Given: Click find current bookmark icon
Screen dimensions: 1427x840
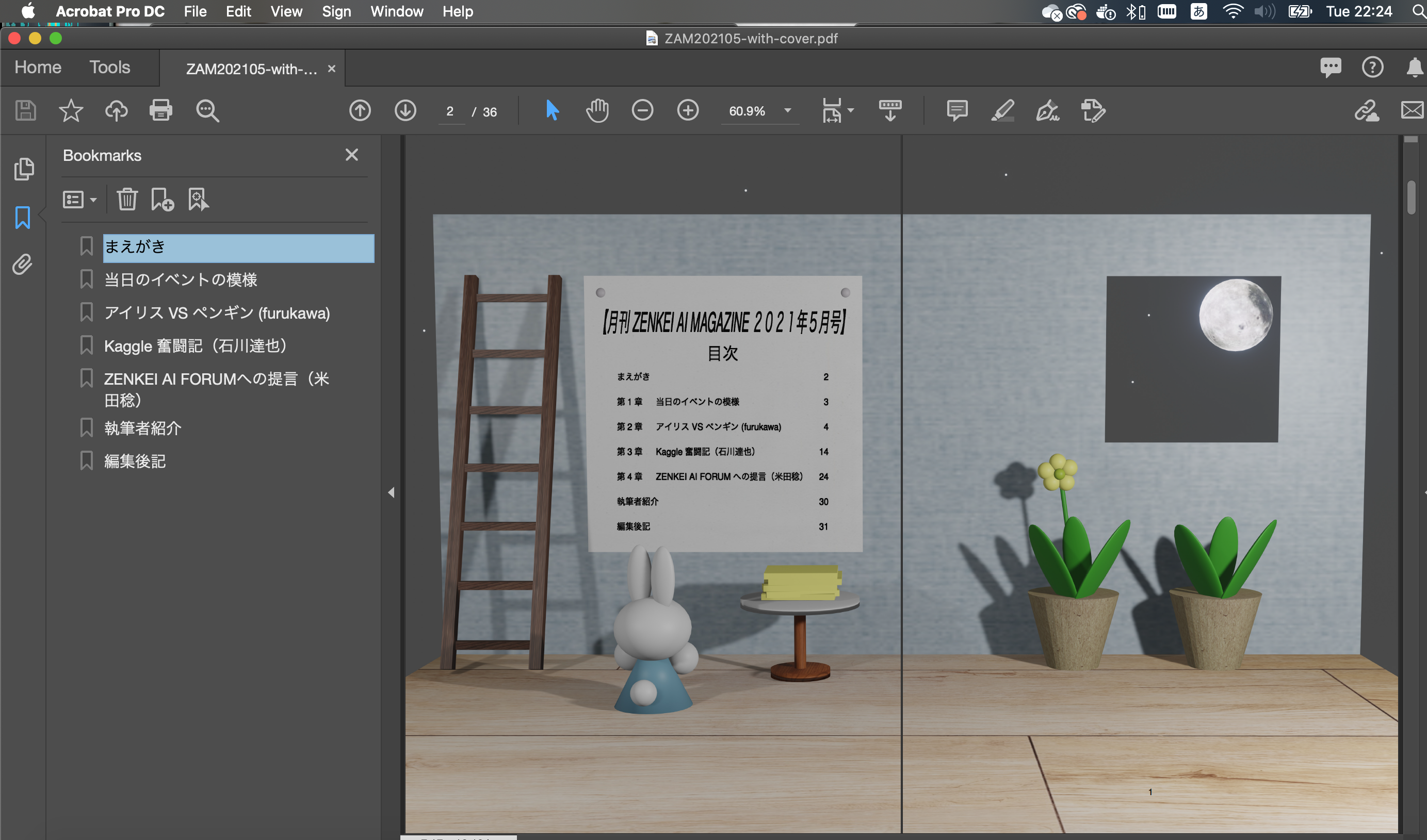Looking at the screenshot, I should pyautogui.click(x=198, y=199).
